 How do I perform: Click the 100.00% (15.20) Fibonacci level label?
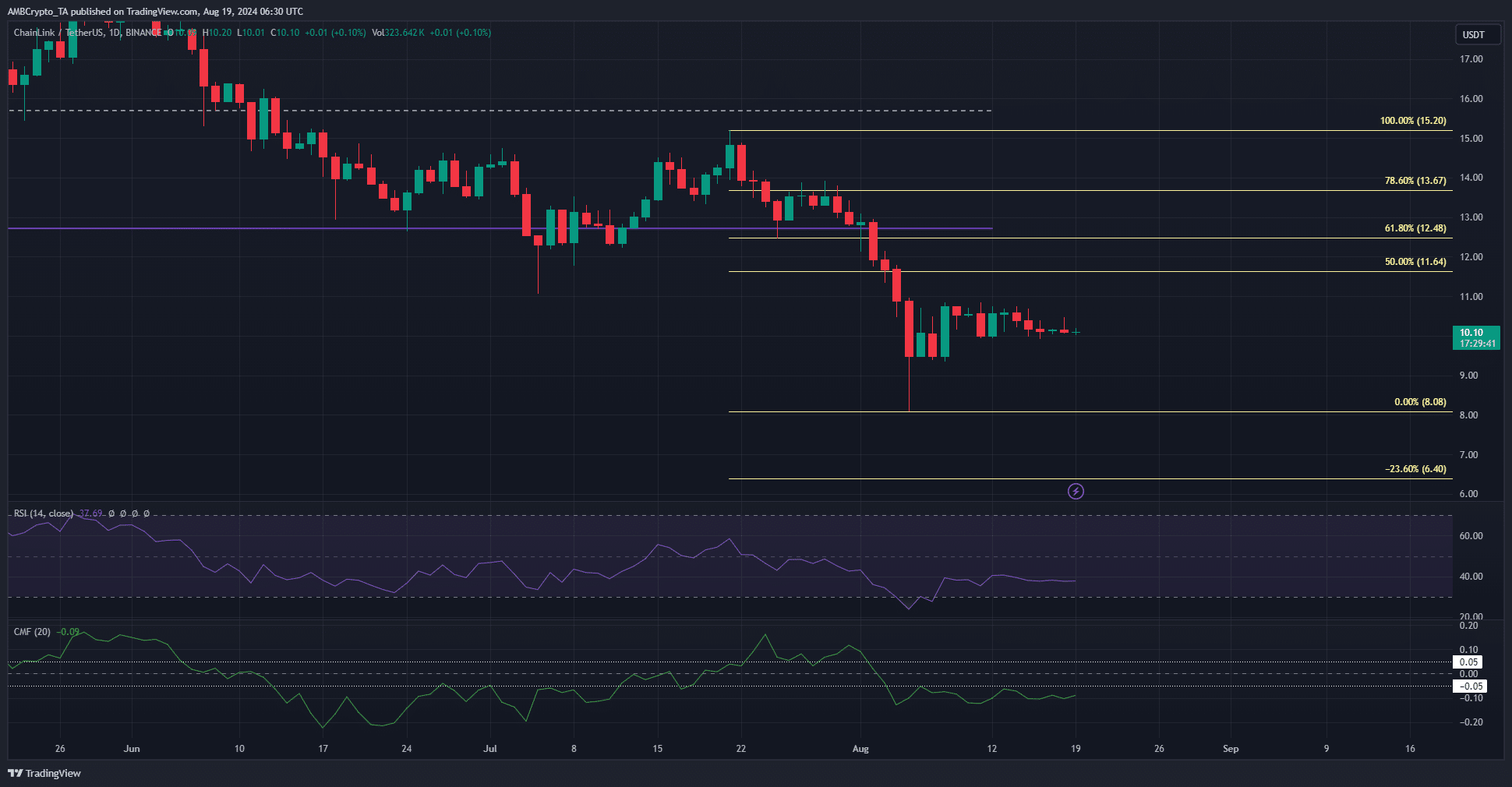pos(1413,121)
